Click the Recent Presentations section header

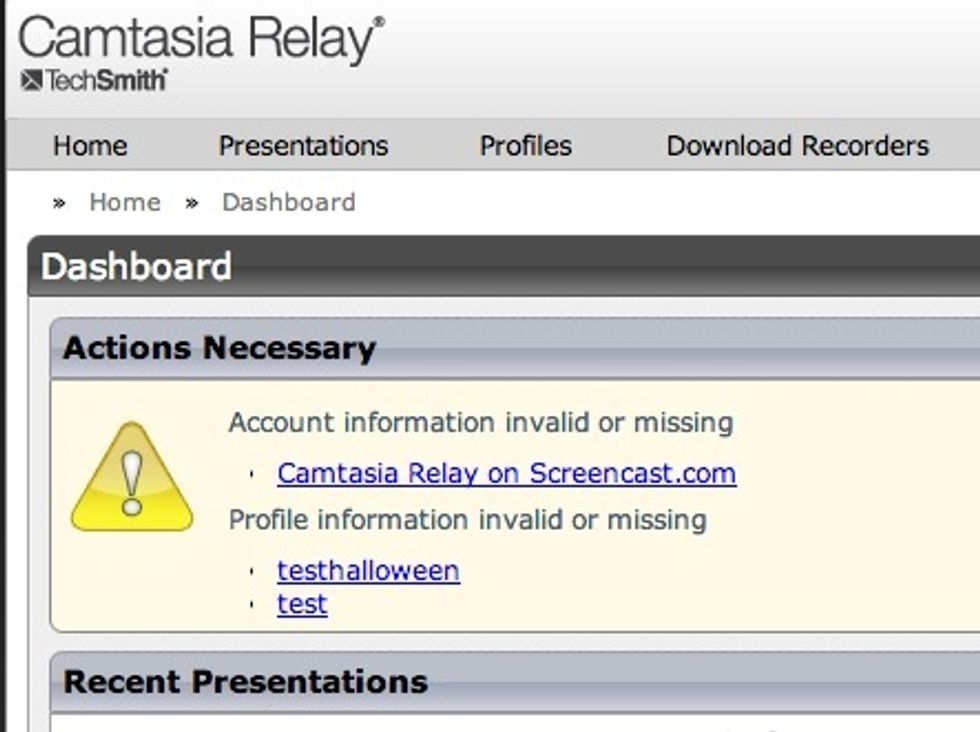tap(245, 682)
